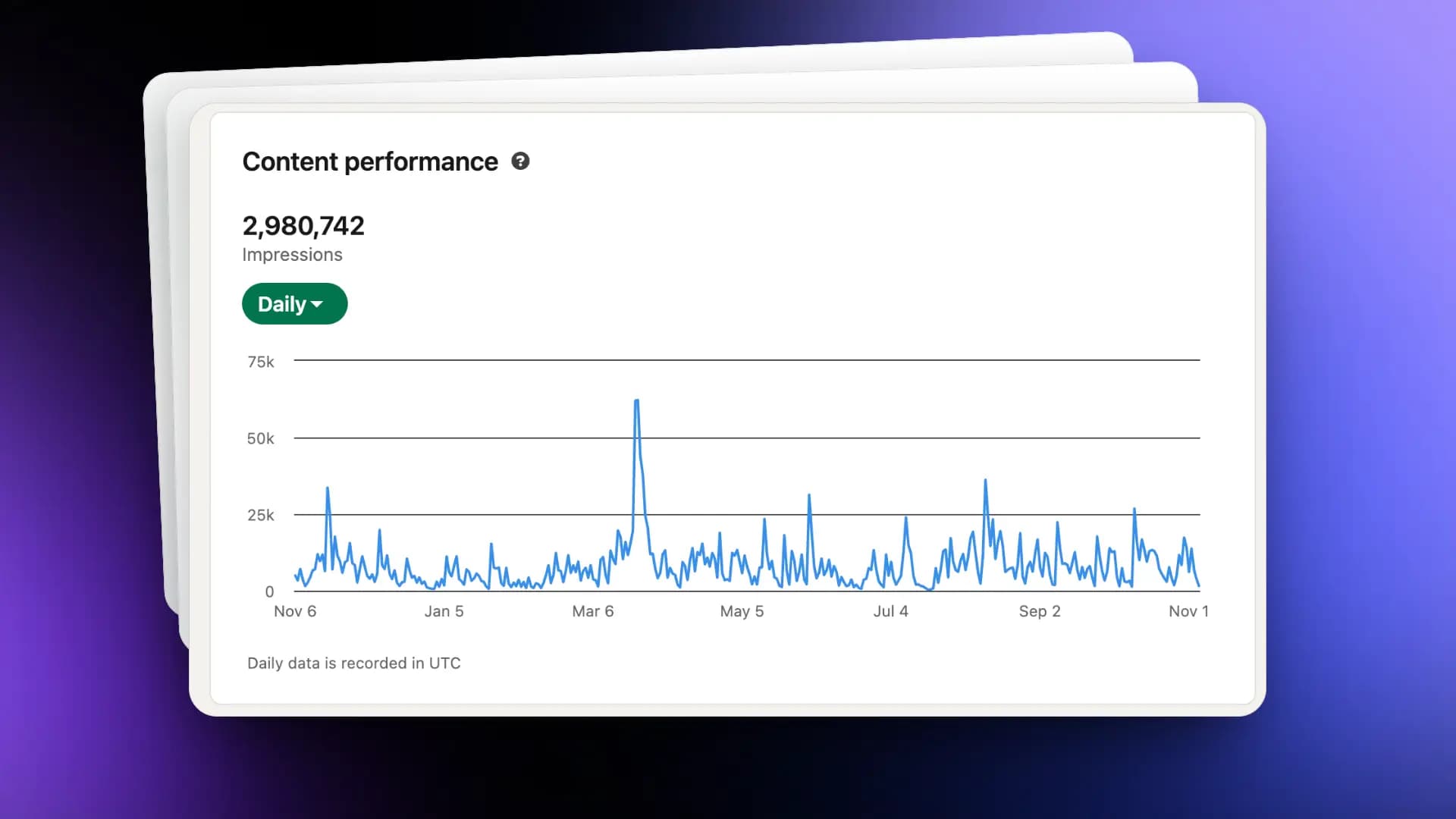This screenshot has height=819, width=1456.
Task: Click the Jul 4 axis label
Action: pos(890,611)
